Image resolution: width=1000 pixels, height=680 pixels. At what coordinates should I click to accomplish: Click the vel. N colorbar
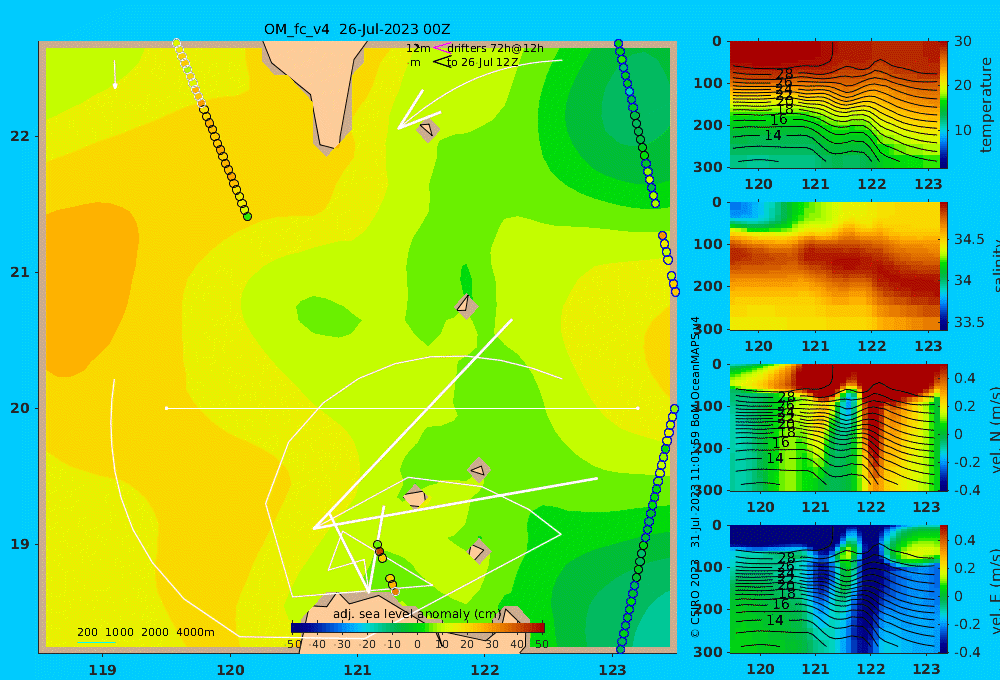[943, 427]
